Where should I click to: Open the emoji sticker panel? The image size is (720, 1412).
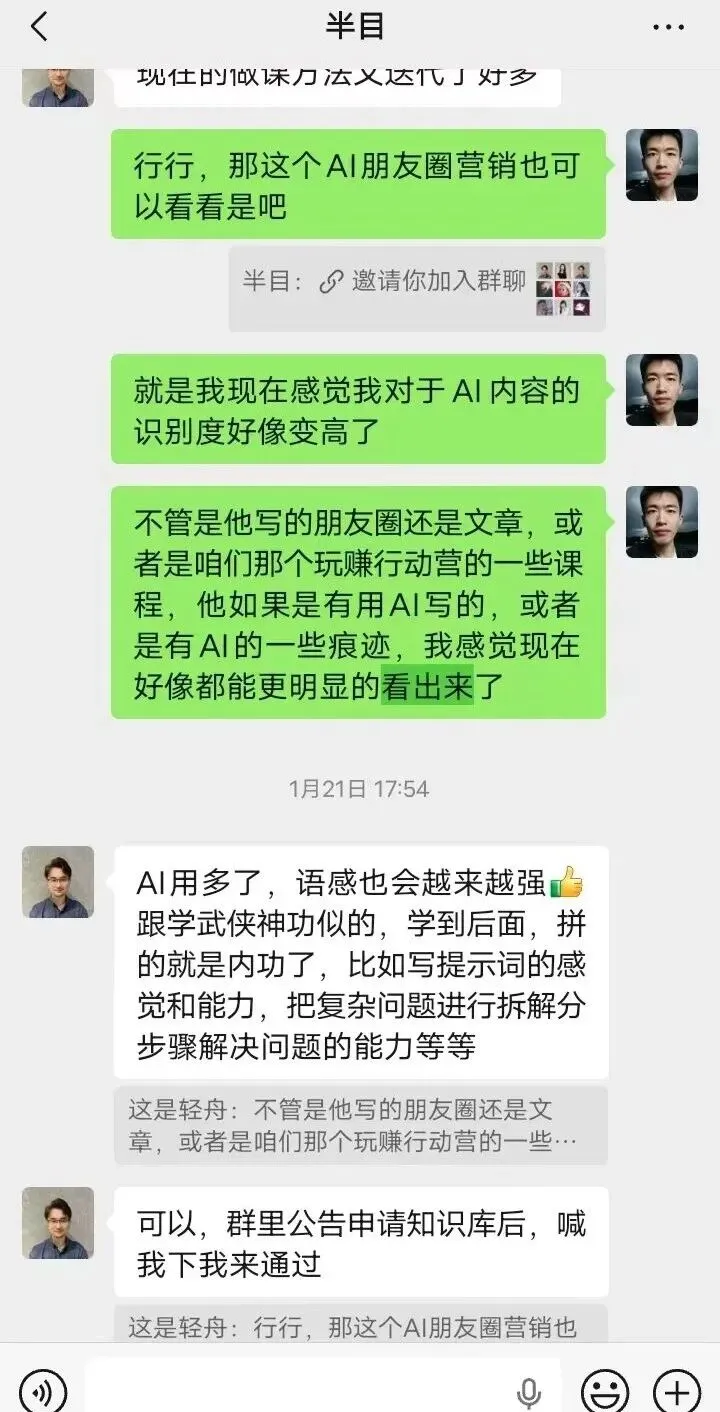click(x=605, y=1389)
